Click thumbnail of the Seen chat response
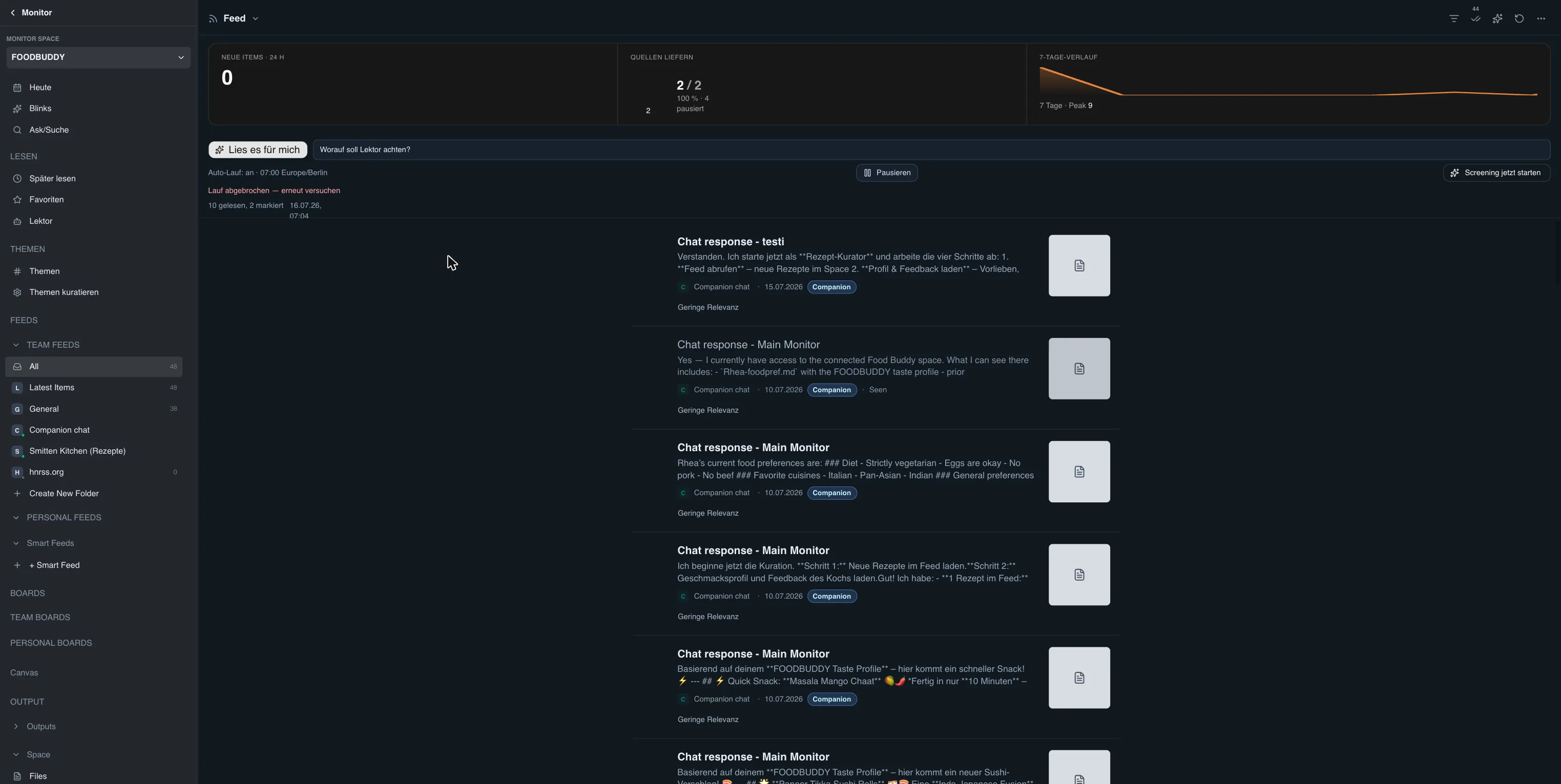The height and width of the screenshot is (784, 1561). [x=1079, y=368]
